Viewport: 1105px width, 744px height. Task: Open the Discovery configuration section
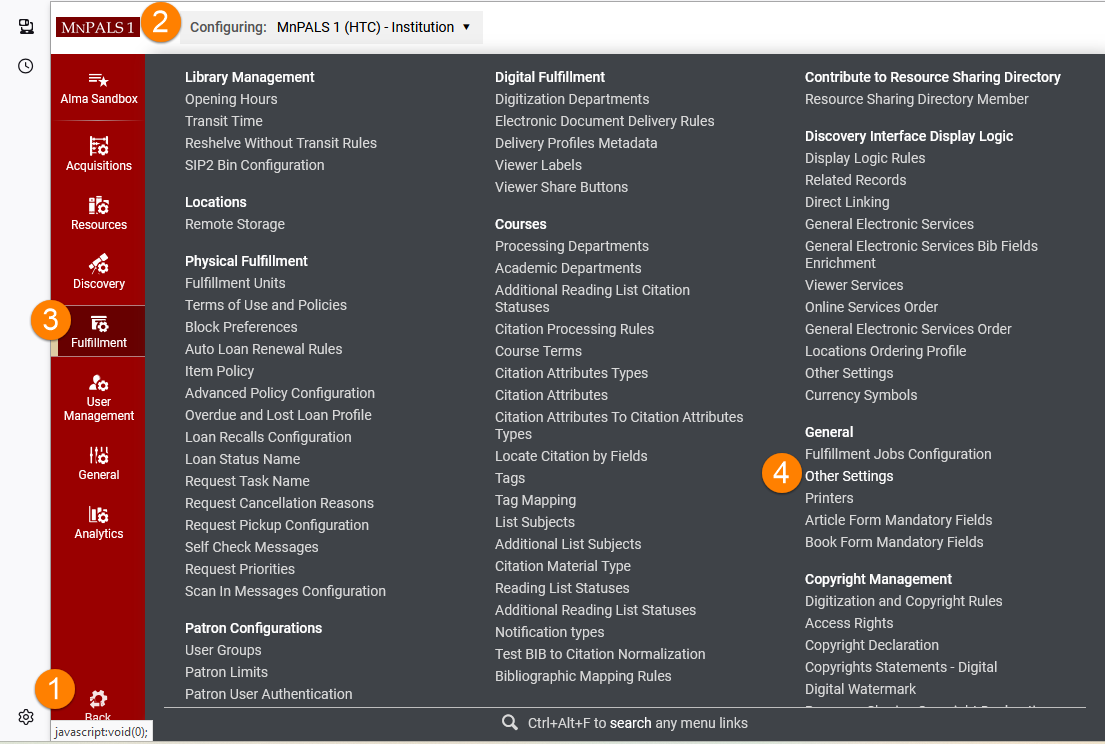point(99,272)
